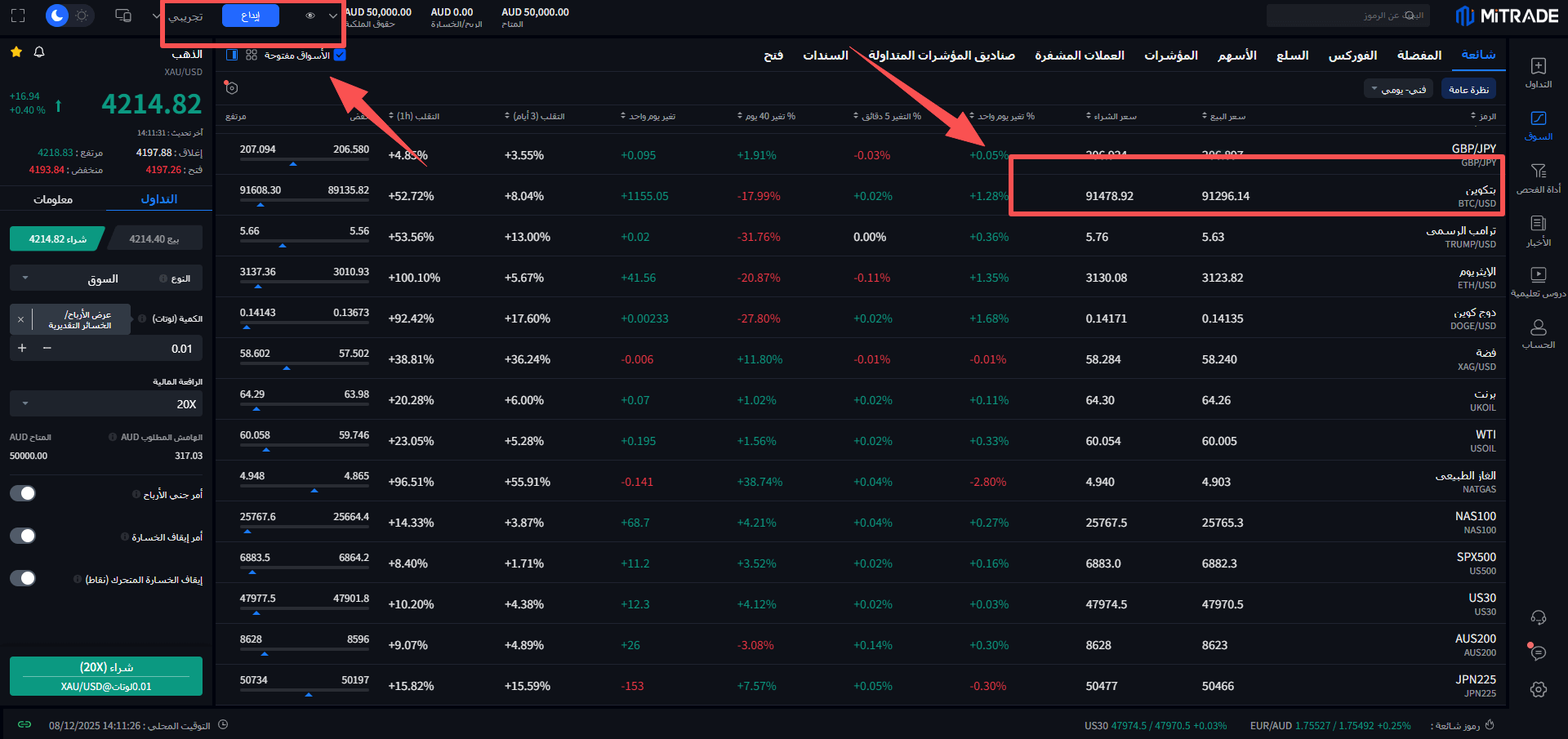The width and height of the screenshot is (1568, 739).
Task: Enable the Stop Loss (أمر إيقاف الخسارة) switch
Action: [x=23, y=536]
